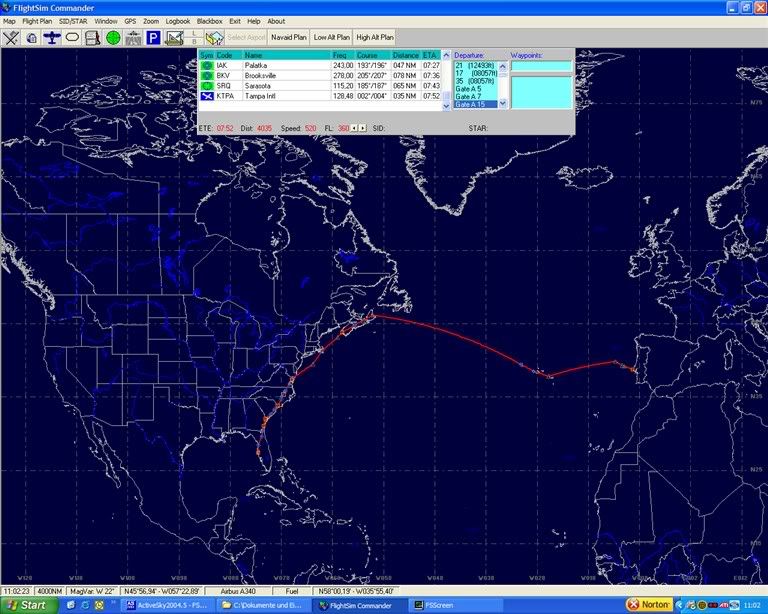Click the Airbus A340 status bar field
The height and width of the screenshot is (614, 768).
point(239,591)
